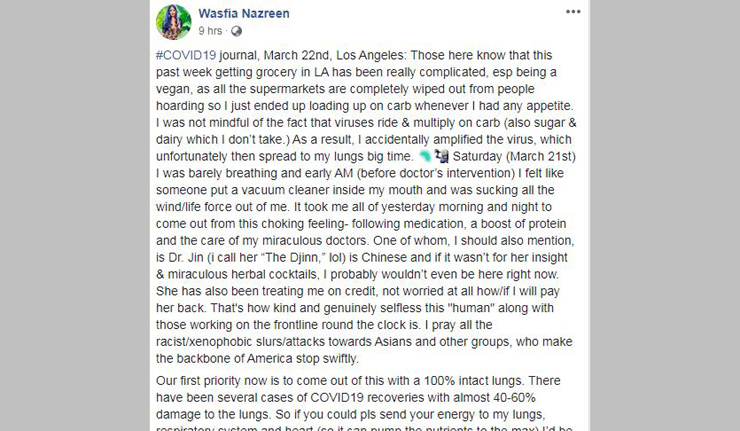Click the public globe privacy icon
The height and width of the screenshot is (431, 740).
[x=237, y=30]
